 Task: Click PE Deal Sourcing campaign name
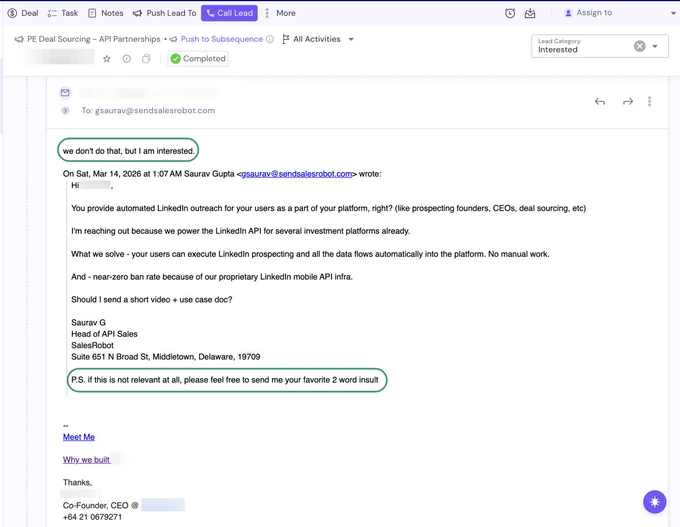94,39
